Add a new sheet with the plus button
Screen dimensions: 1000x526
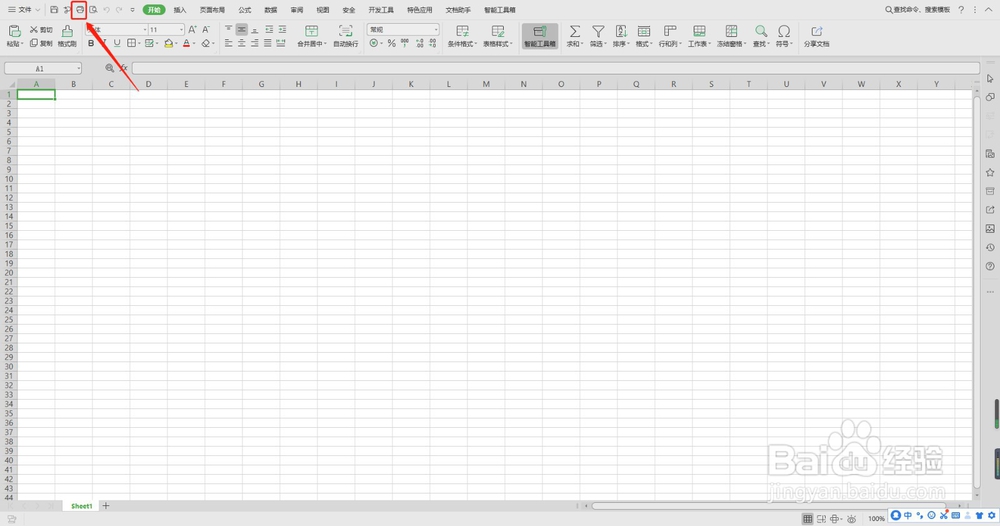click(x=106, y=506)
